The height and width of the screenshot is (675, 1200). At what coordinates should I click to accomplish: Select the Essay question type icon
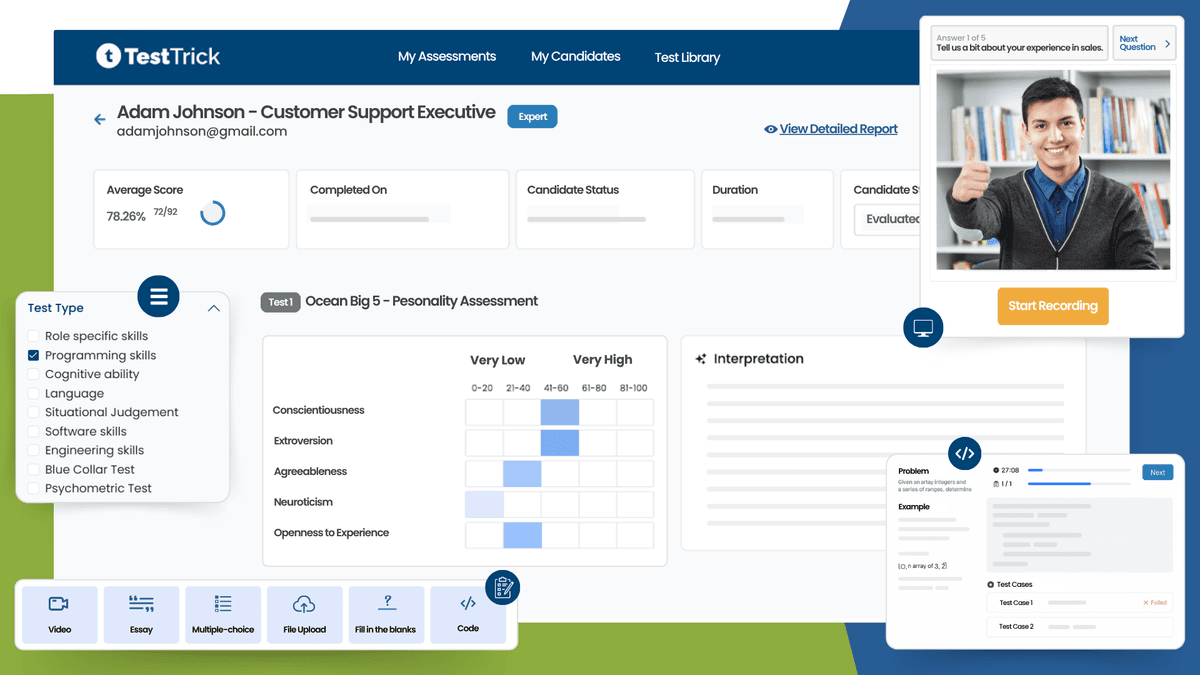[x=141, y=614]
